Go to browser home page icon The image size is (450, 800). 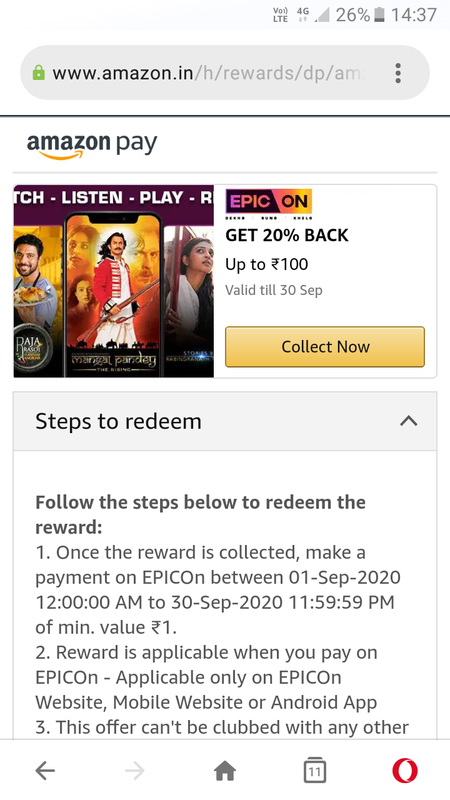point(225,770)
